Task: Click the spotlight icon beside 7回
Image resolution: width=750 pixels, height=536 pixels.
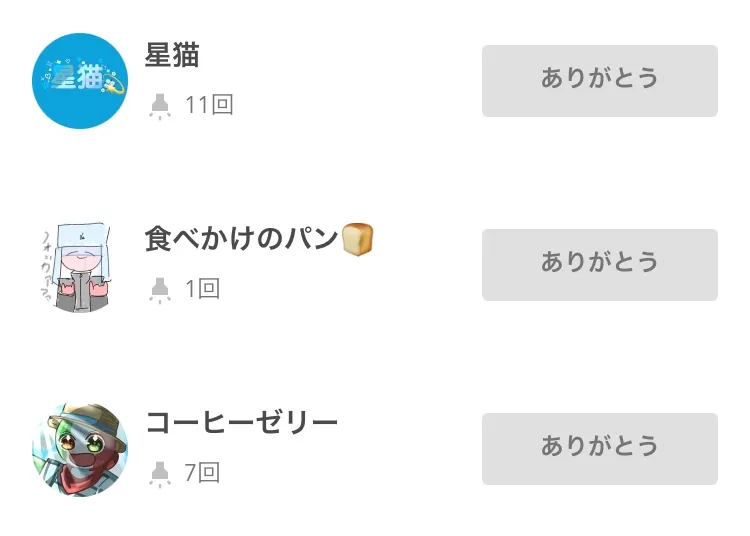Action: pos(159,473)
